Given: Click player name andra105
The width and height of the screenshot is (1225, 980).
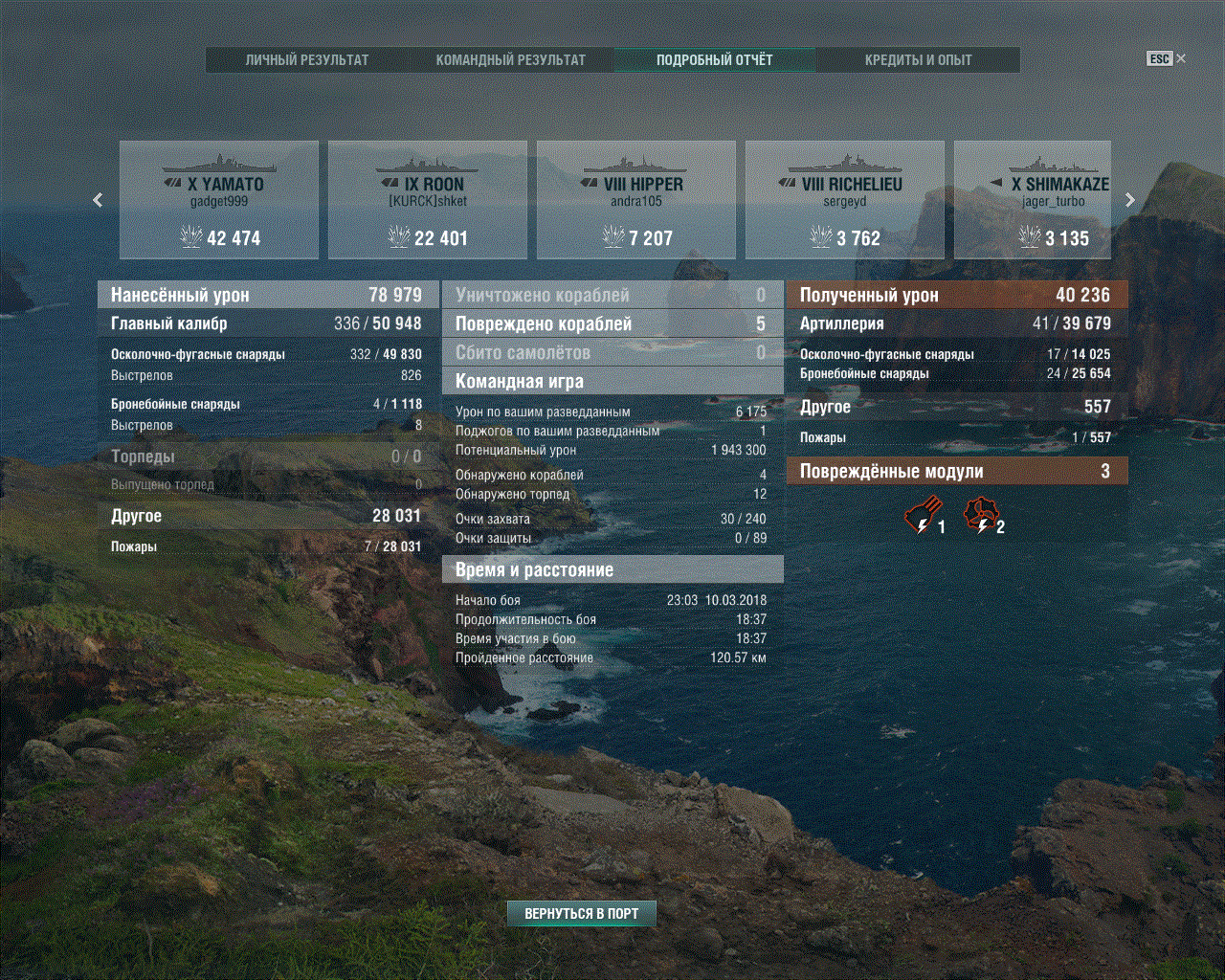Looking at the screenshot, I should coord(636,202).
